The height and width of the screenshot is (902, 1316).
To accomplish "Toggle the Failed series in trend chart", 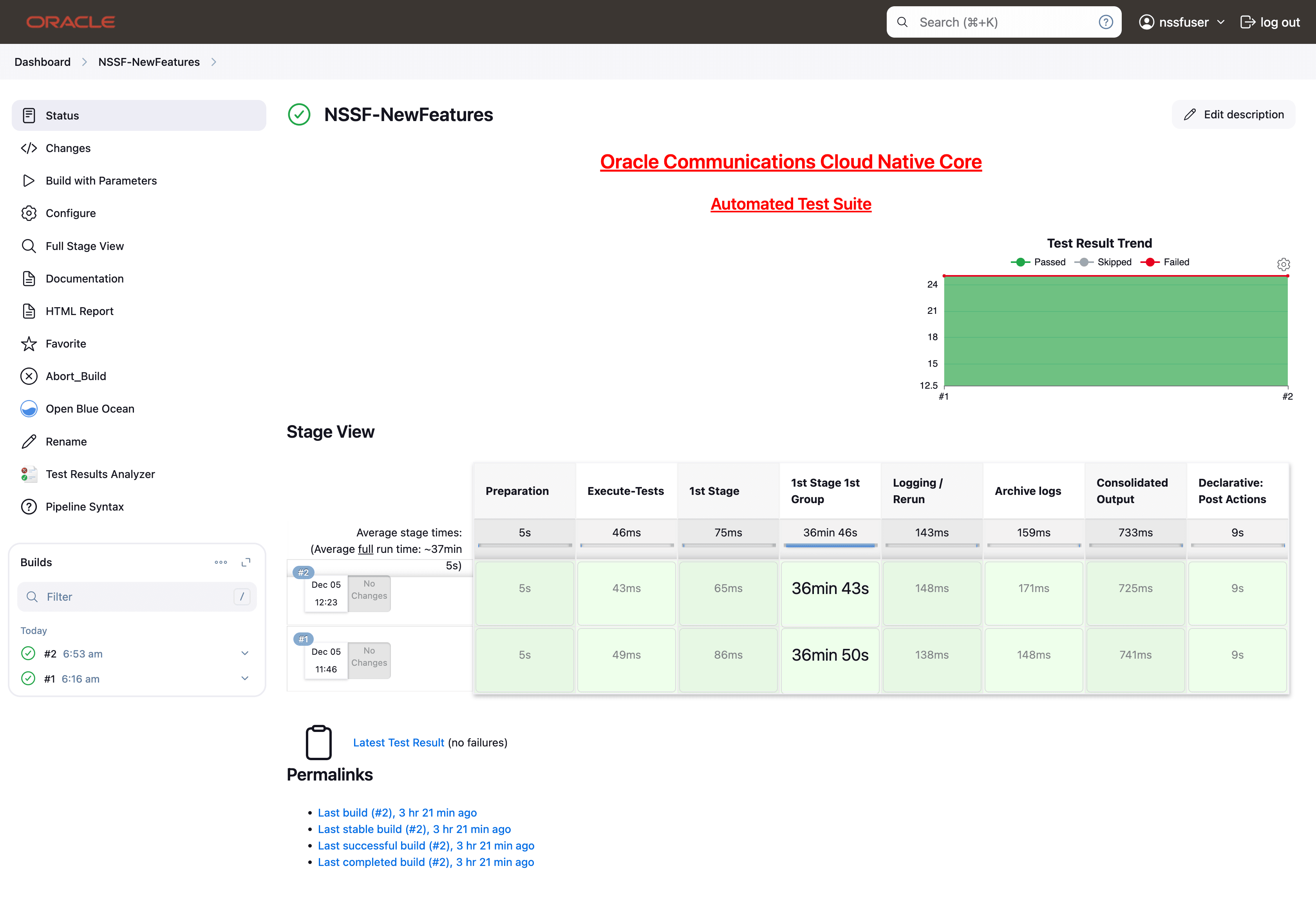I will [x=1165, y=262].
